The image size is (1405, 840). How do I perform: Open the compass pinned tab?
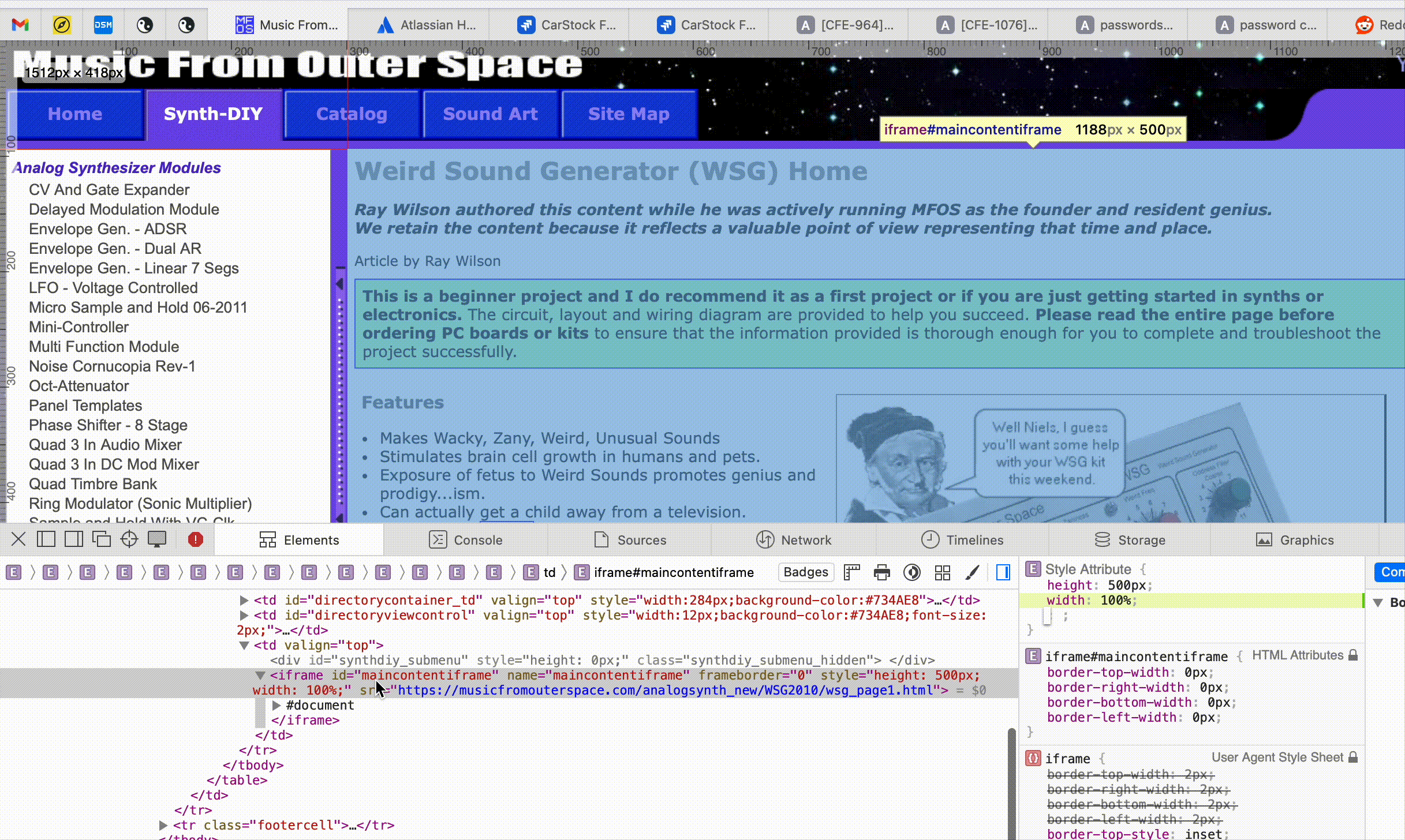pos(62,25)
